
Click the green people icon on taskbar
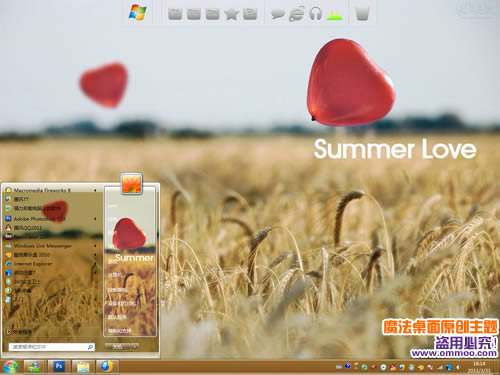(34, 367)
